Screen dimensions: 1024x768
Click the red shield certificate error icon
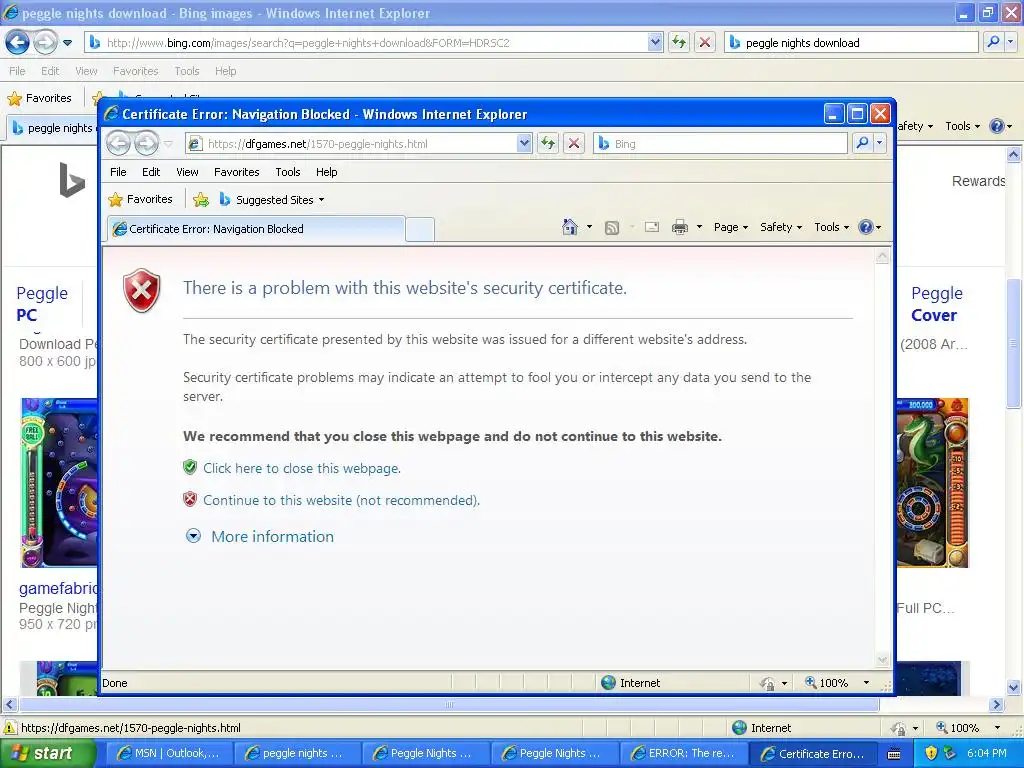142,290
